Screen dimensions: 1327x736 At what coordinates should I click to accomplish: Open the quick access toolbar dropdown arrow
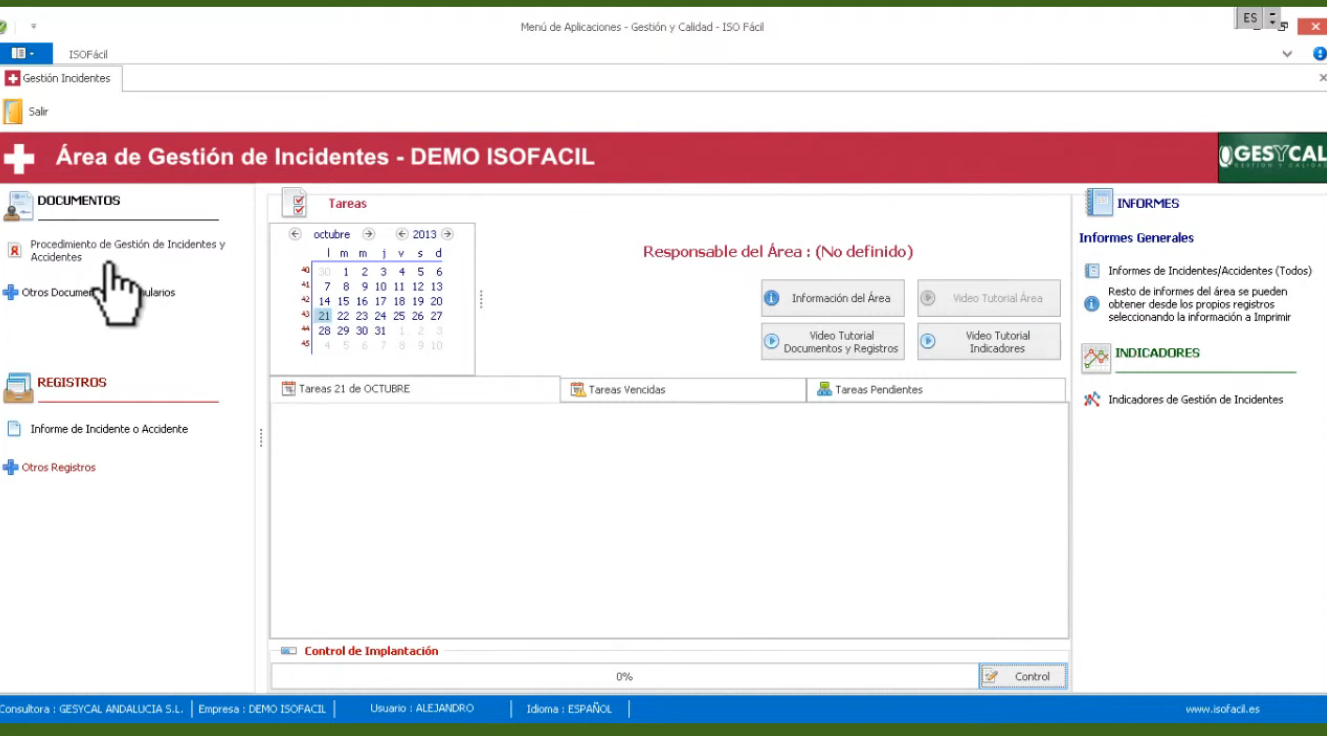33,27
